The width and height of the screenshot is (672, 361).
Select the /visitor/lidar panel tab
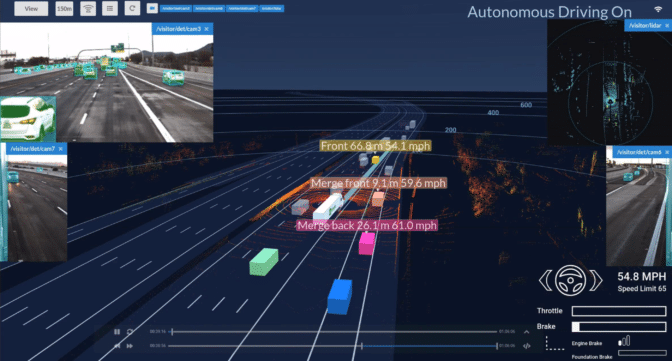[x=645, y=25]
